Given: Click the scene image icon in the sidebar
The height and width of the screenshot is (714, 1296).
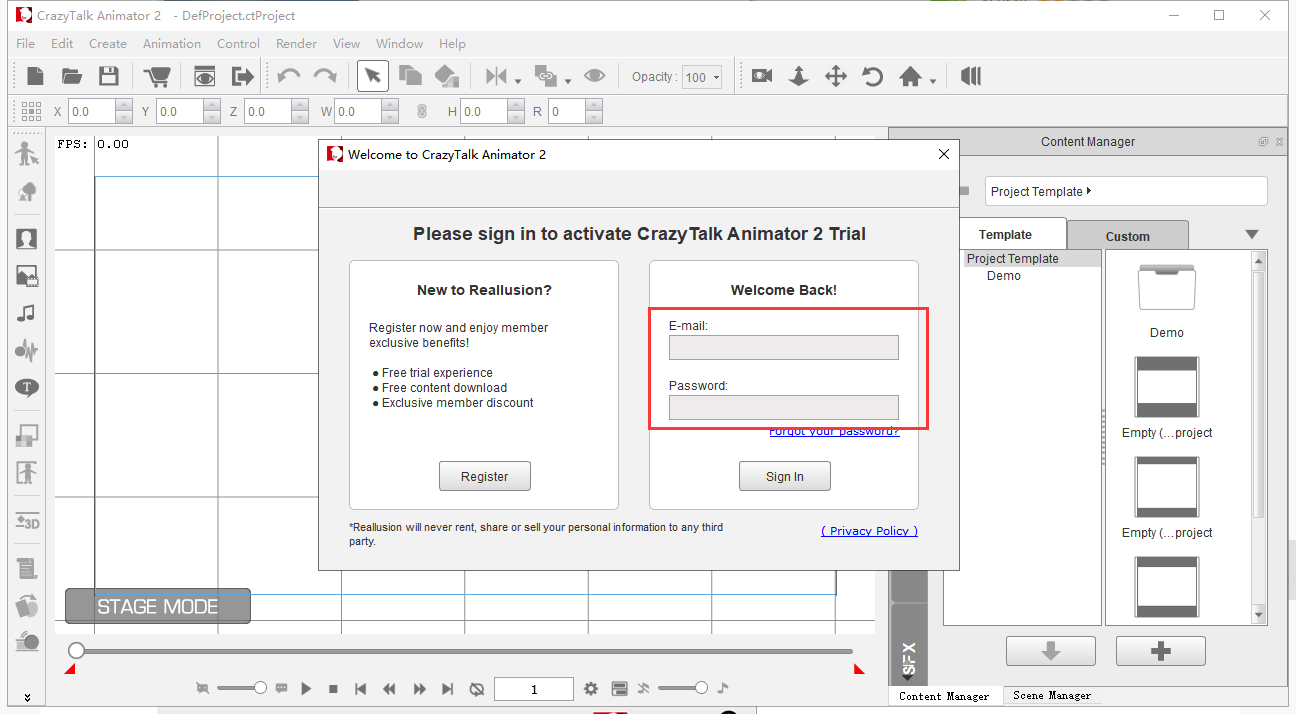Looking at the screenshot, I should 27,276.
